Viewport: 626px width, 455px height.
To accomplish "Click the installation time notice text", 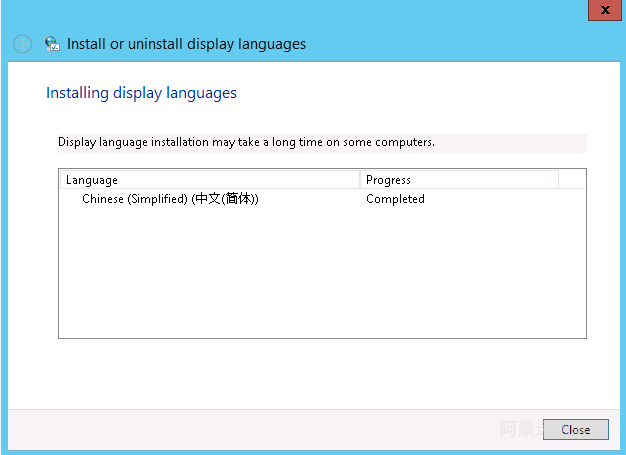I will [246, 143].
